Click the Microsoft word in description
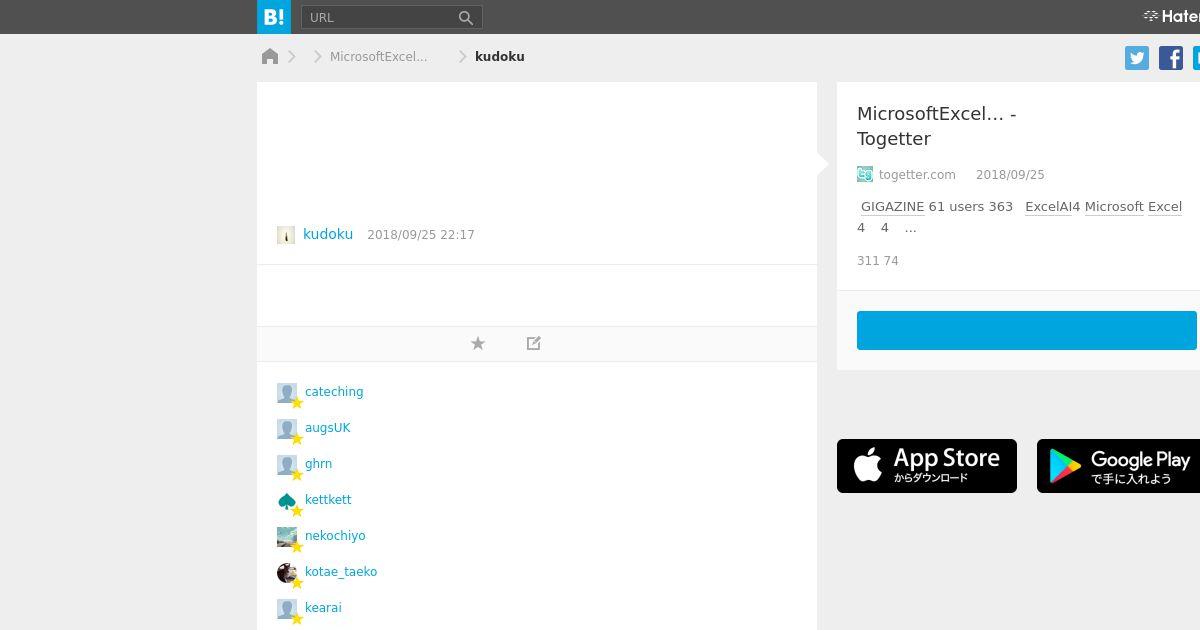The width and height of the screenshot is (1200, 630). [1114, 207]
